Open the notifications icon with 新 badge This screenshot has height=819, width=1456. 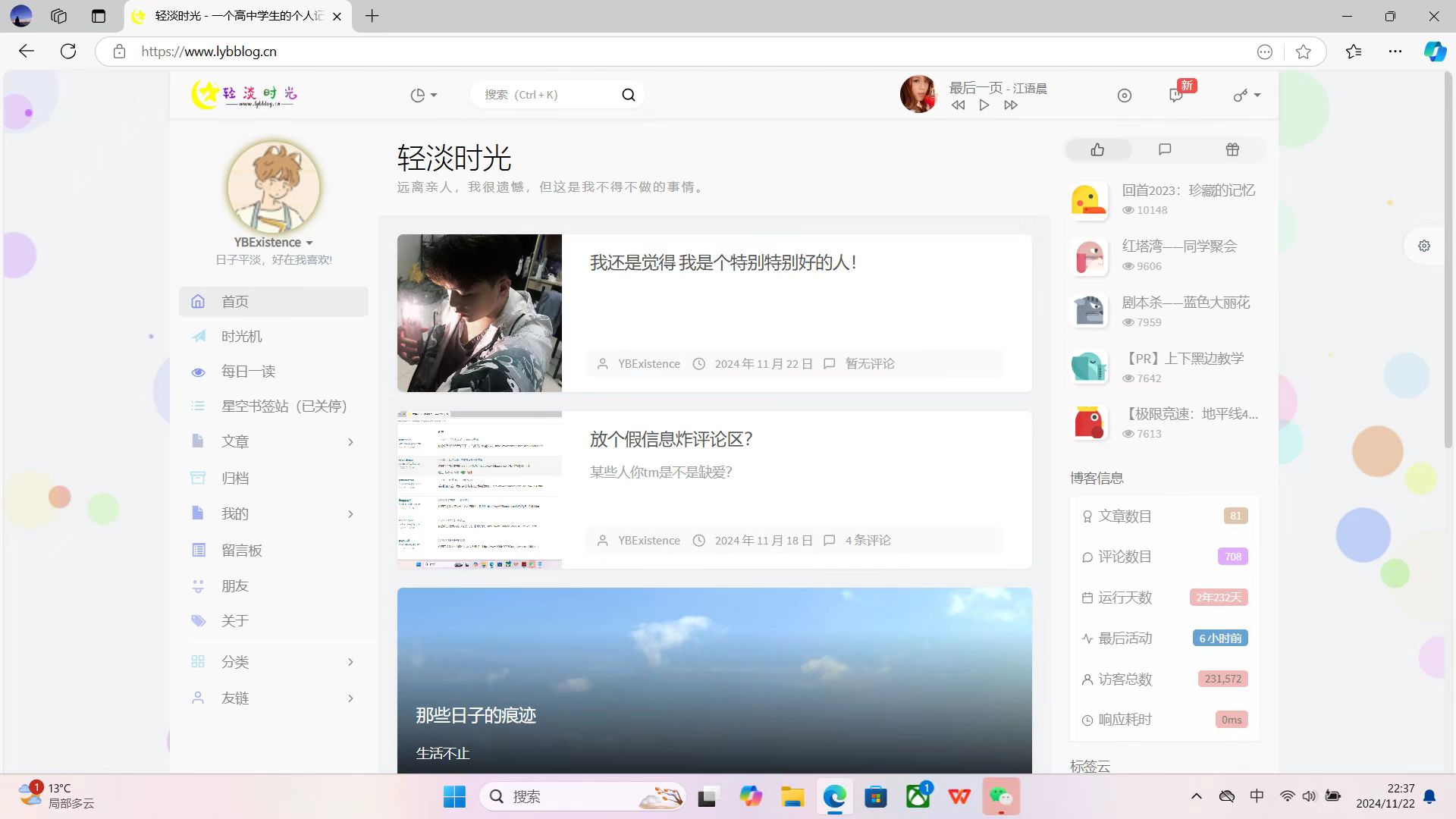point(1176,95)
